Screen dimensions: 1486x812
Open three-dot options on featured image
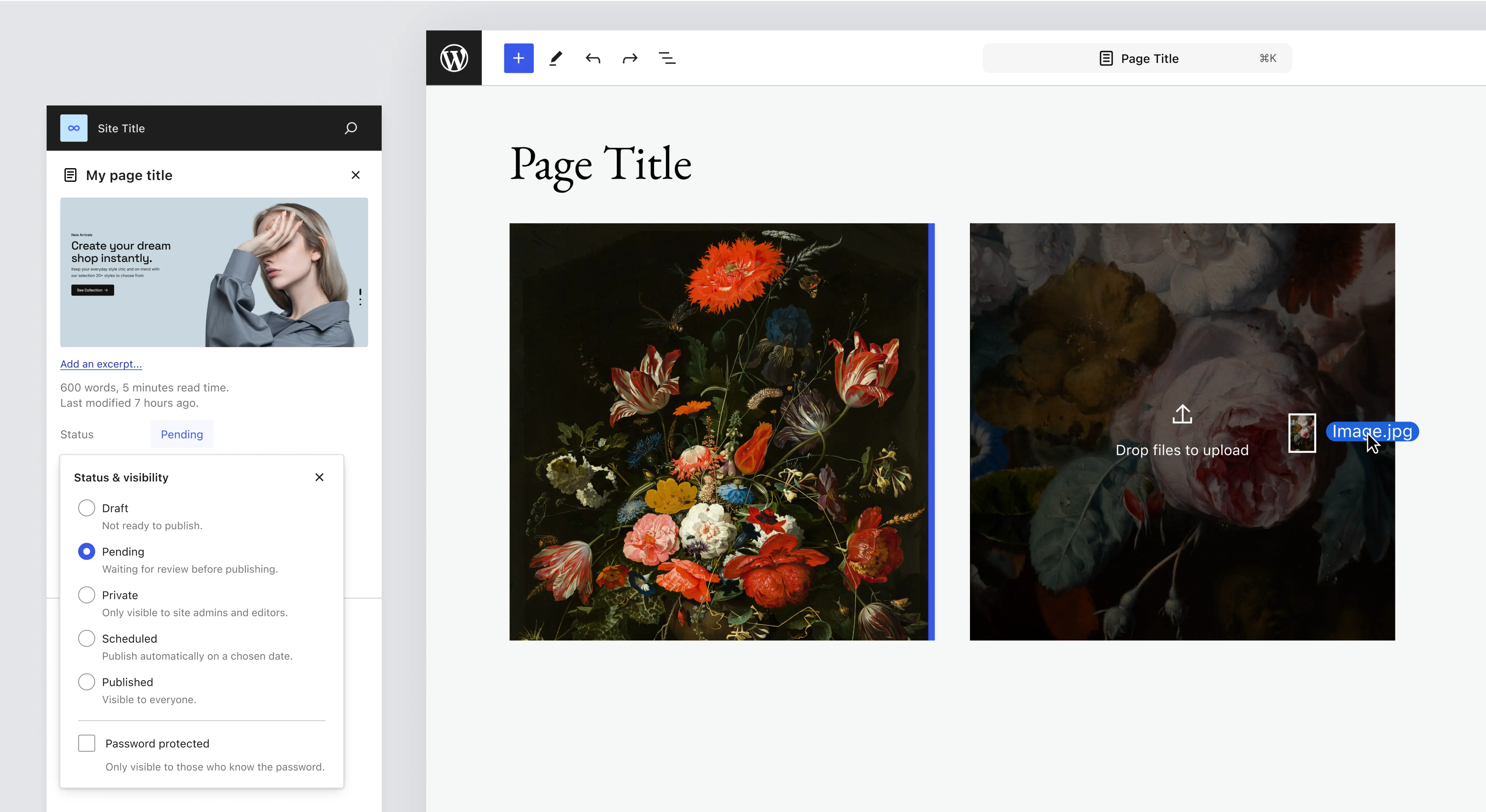pos(360,297)
